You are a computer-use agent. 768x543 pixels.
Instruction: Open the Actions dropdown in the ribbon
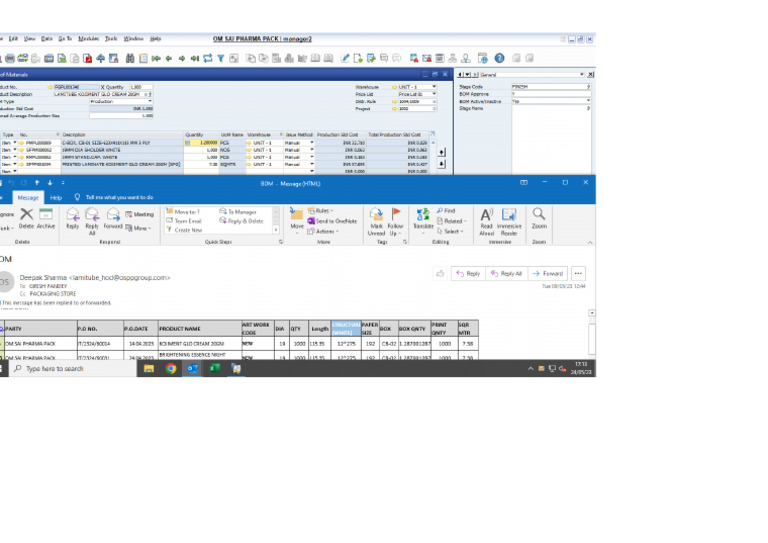pos(323,231)
